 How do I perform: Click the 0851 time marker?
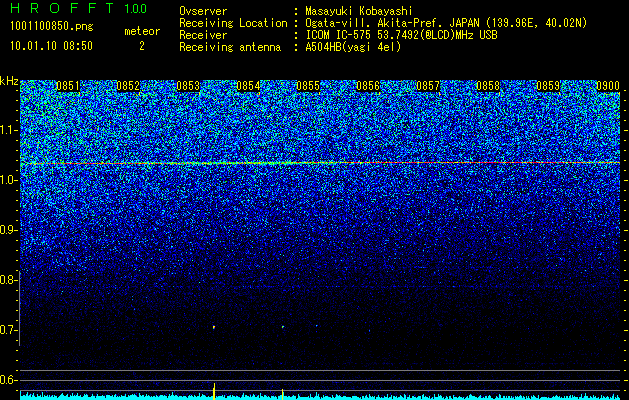tap(68, 86)
